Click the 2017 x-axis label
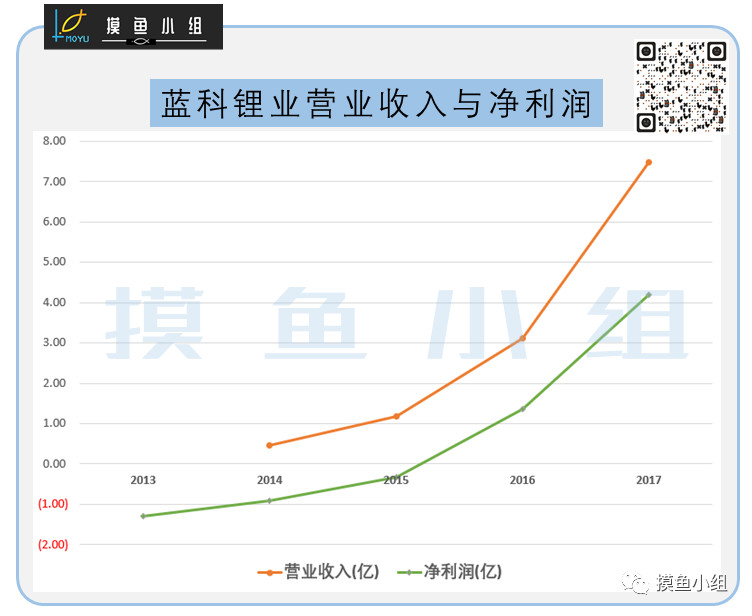The height and width of the screenshot is (616, 752). (648, 480)
